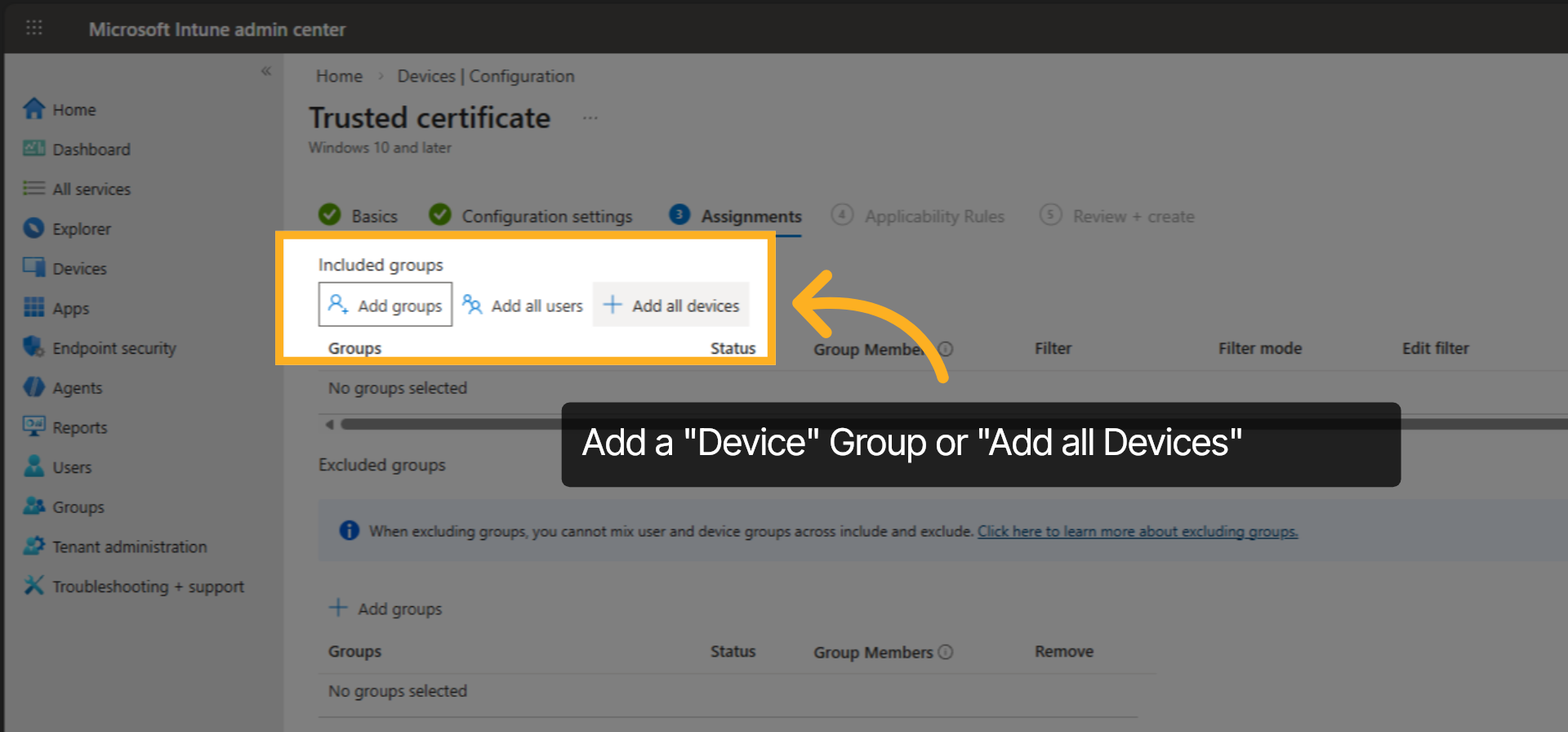The height and width of the screenshot is (732, 1568).
Task: Open the learn more about excluding groups link
Action: [x=1138, y=531]
